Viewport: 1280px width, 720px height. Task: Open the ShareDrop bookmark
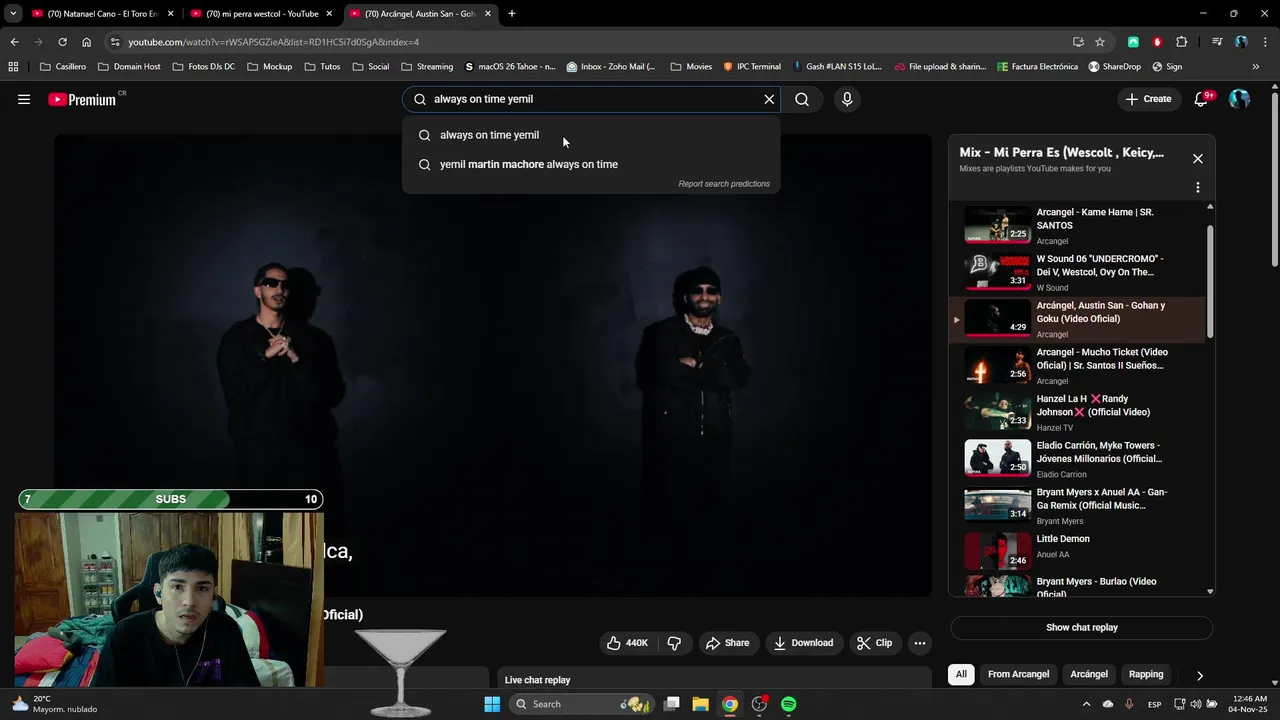click(x=1115, y=67)
